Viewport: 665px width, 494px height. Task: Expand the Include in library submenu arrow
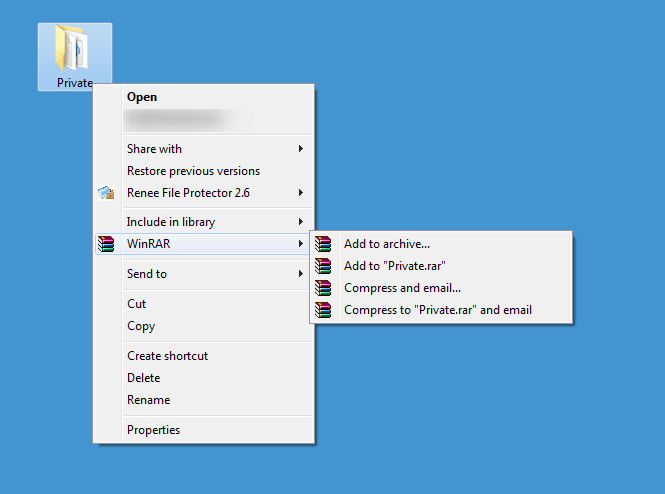coord(301,222)
